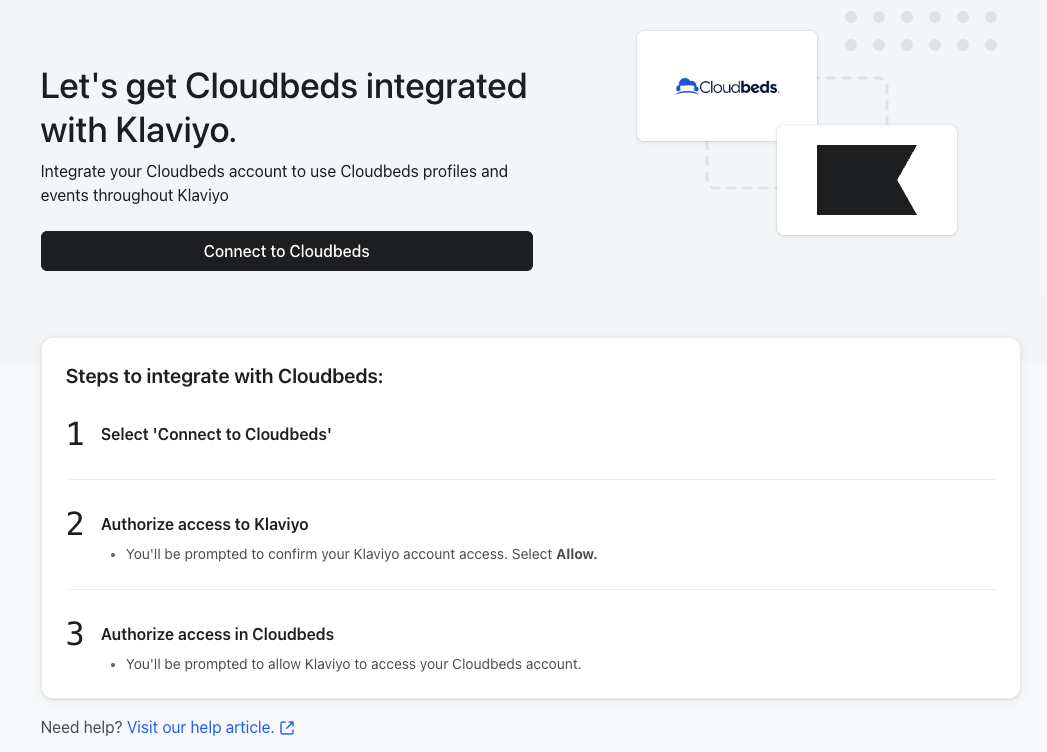The height and width of the screenshot is (752, 1047).
Task: Open the 'Visit our help article' link
Action: pos(200,727)
